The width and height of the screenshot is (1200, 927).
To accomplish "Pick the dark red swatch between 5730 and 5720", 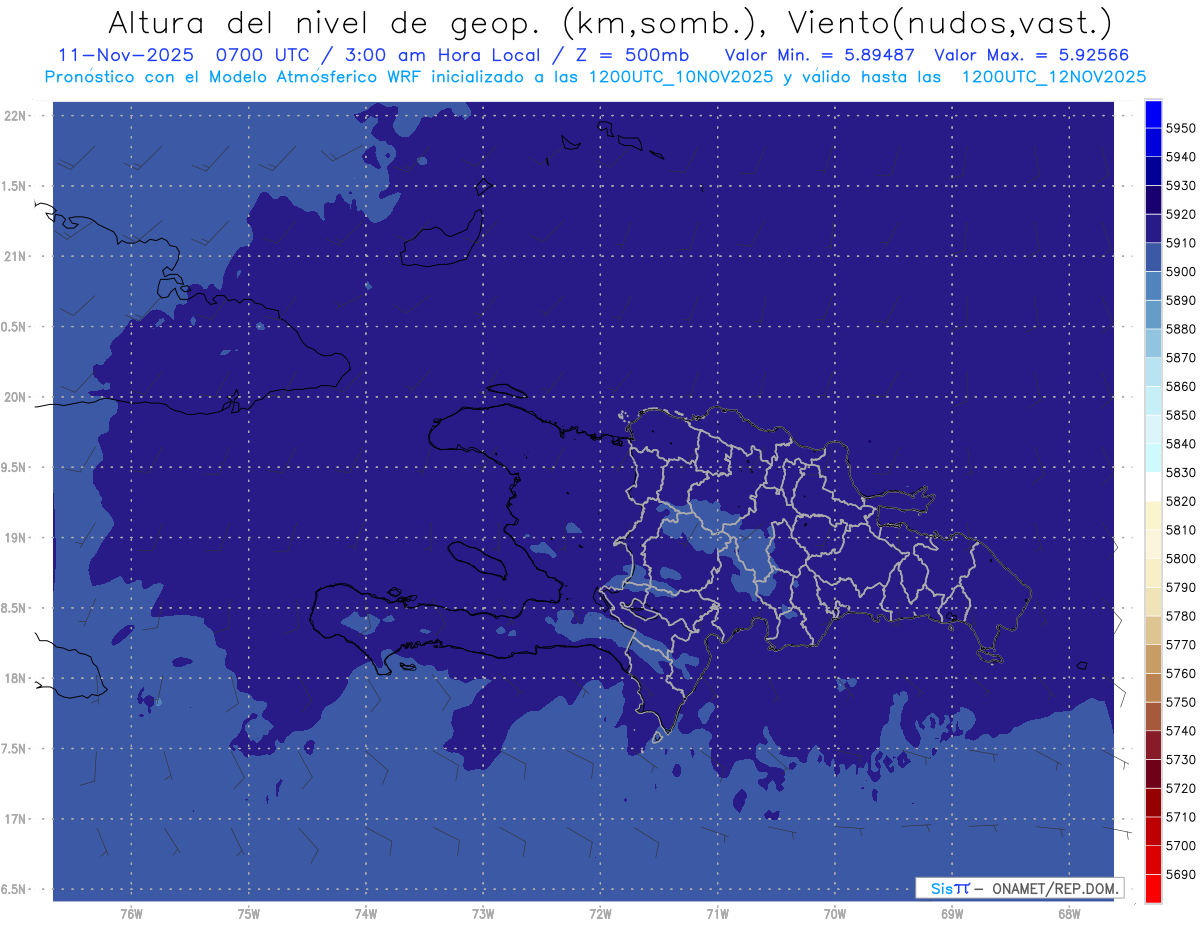I will click(1153, 774).
